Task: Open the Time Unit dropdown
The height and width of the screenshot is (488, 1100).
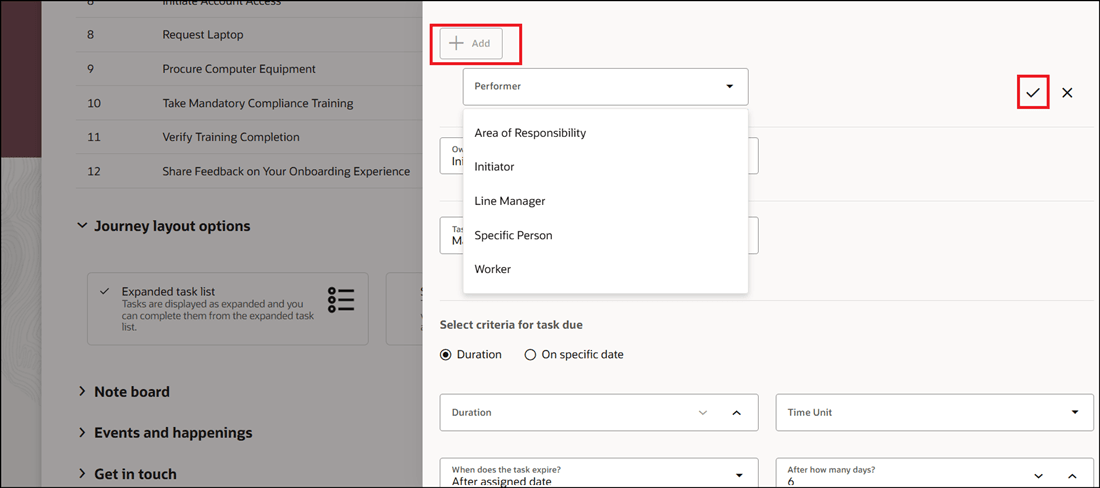Action: 934,412
